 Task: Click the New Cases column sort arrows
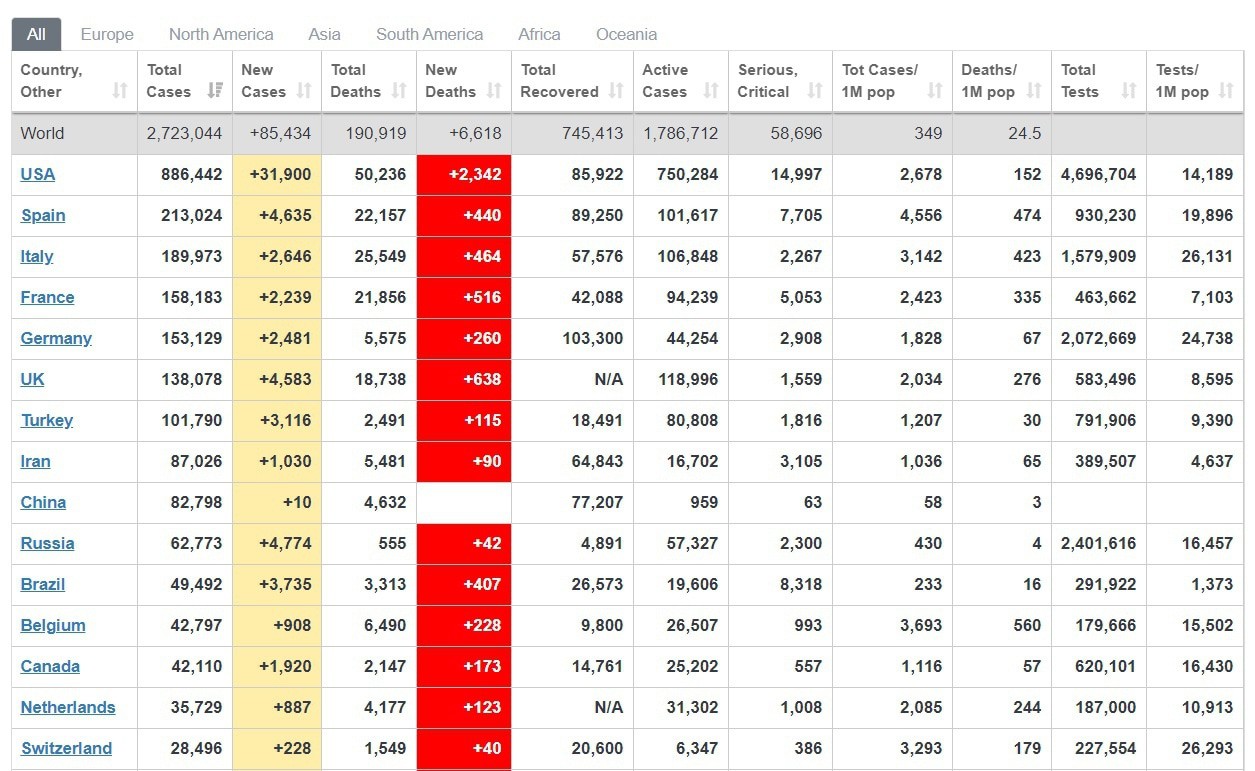pos(304,91)
